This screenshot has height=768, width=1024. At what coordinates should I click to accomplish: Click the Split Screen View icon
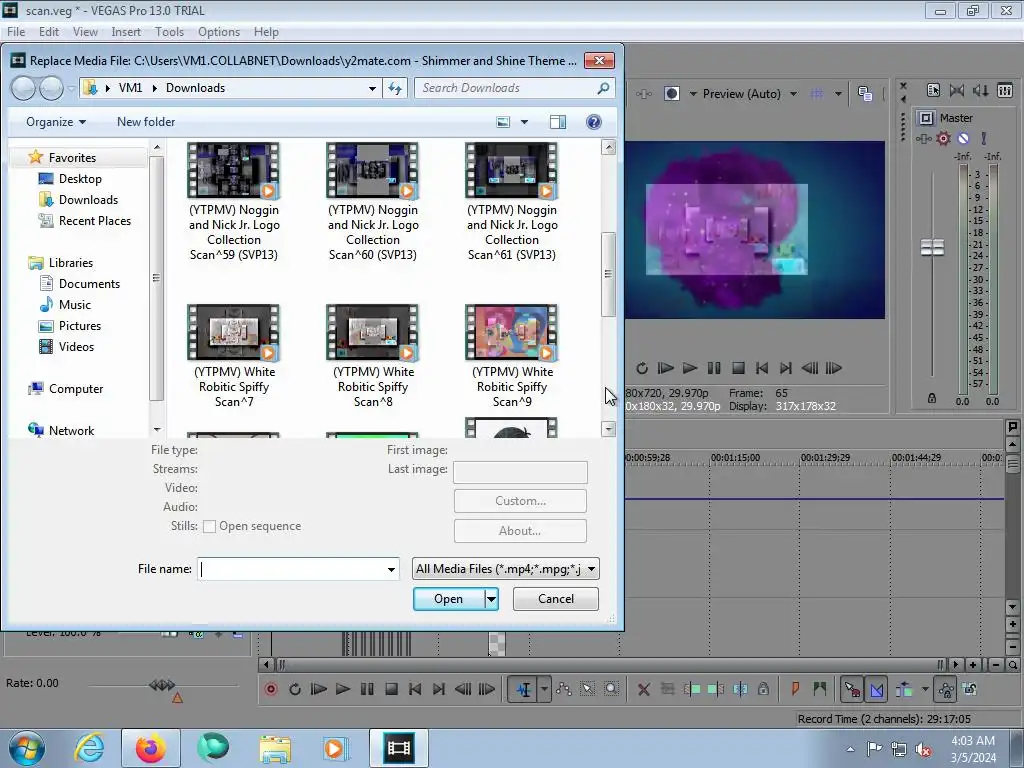(671, 94)
